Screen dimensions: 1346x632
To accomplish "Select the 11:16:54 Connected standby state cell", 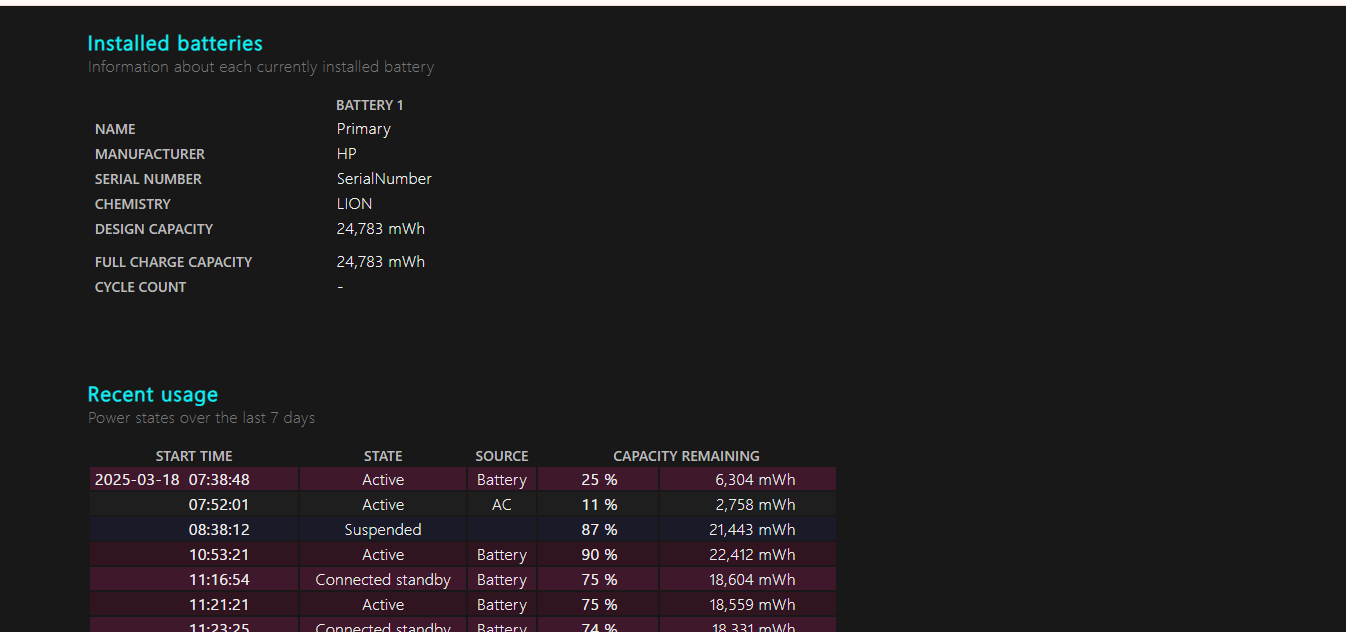I will coord(383,580).
